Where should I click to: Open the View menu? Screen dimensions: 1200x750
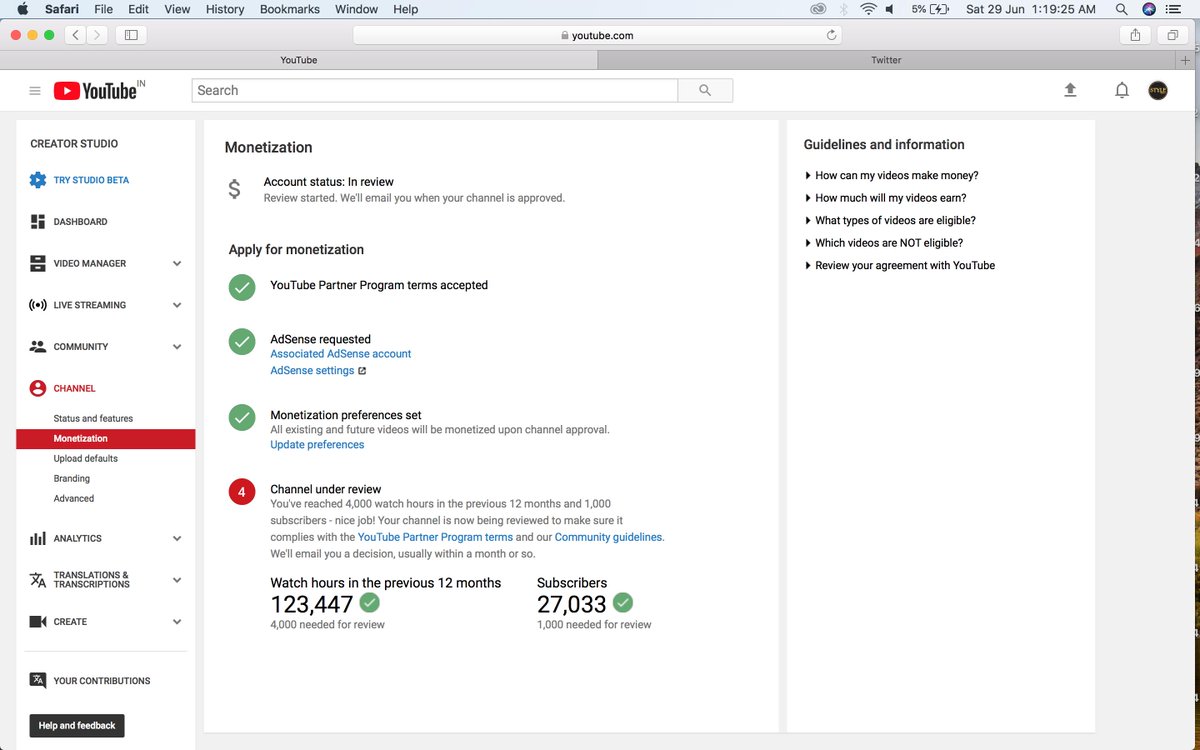point(177,9)
